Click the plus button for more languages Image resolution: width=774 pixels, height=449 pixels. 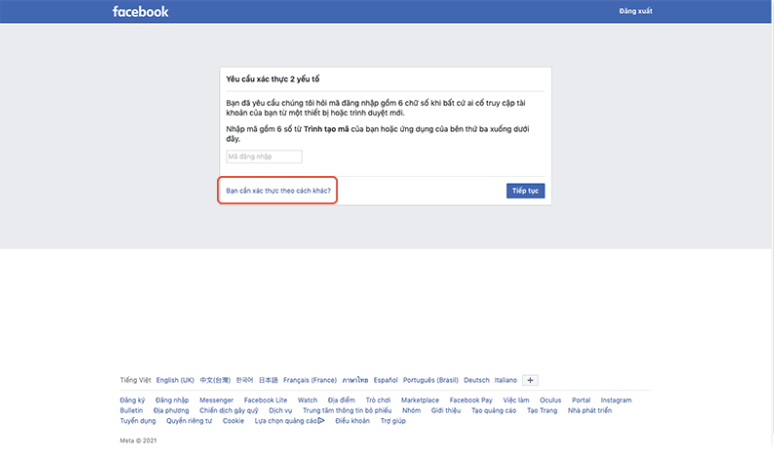click(530, 380)
